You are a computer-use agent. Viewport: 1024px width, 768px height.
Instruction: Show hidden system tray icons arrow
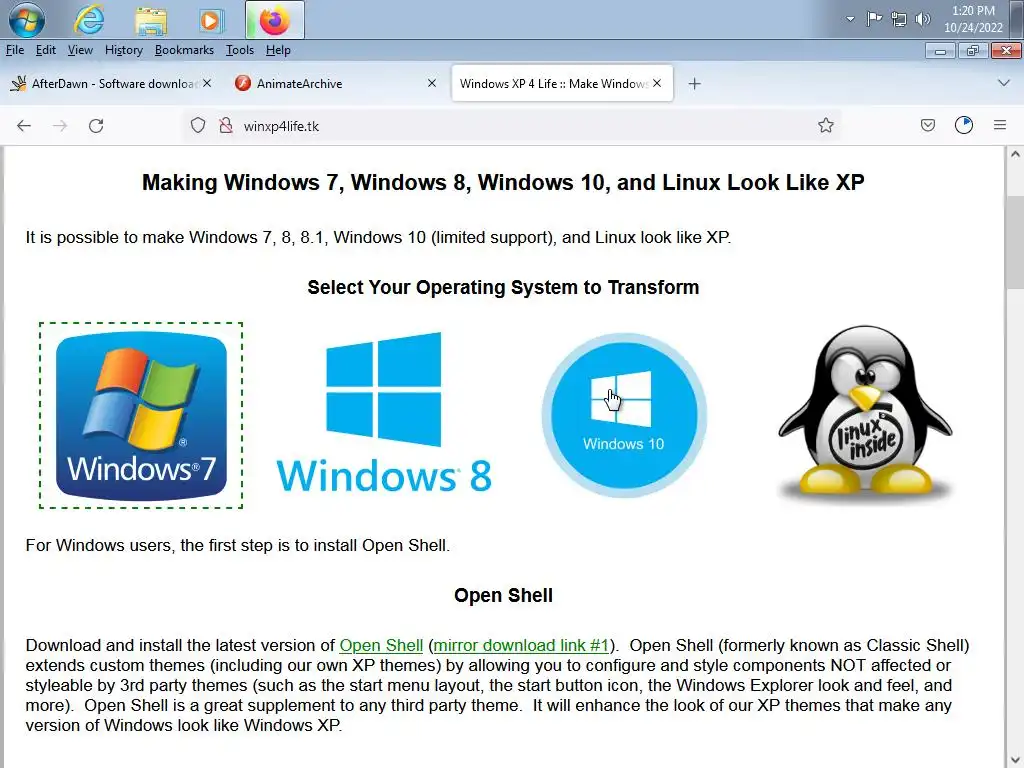(850, 19)
